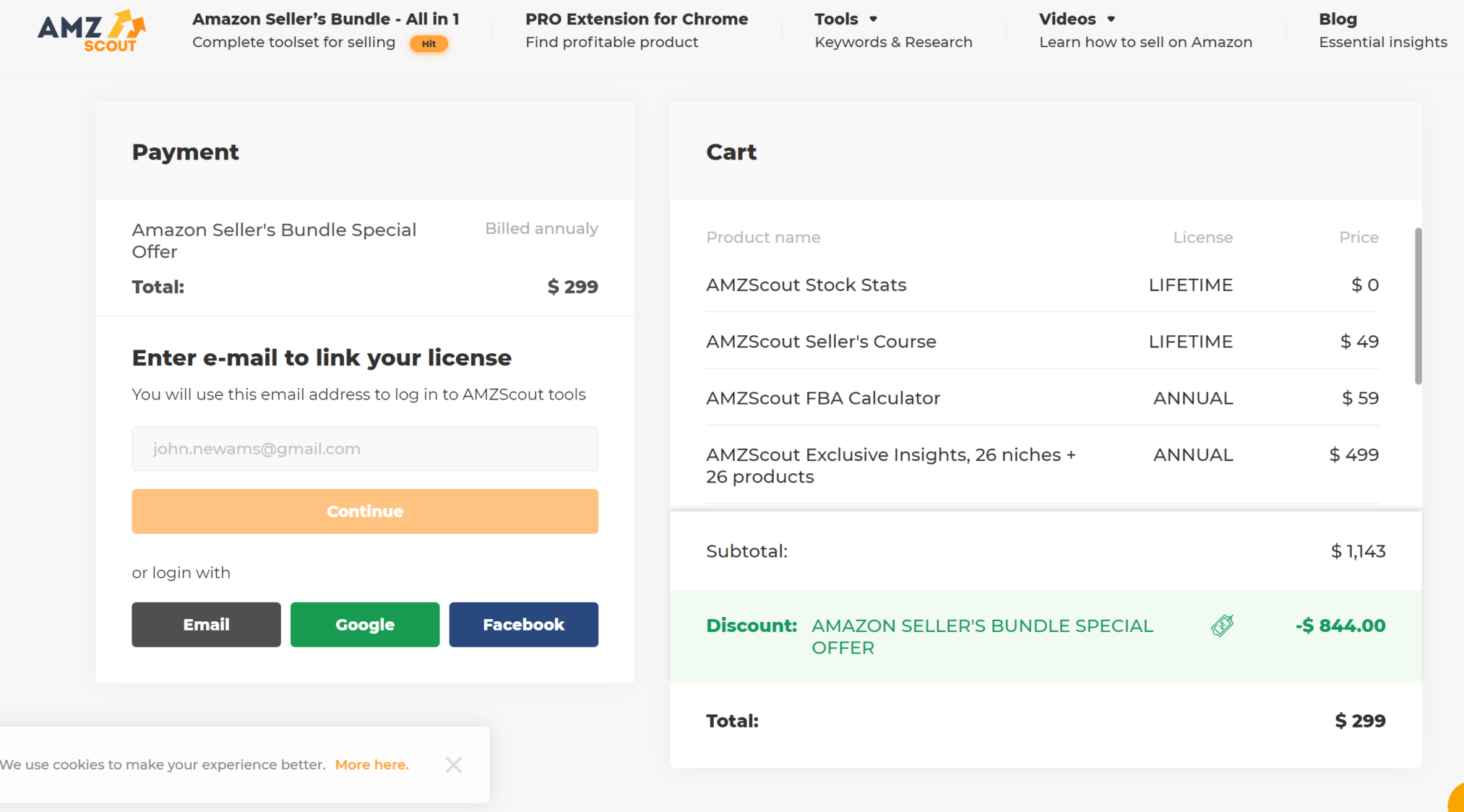The image size is (1464, 812).
Task: Click the cart Total $ 299 value
Action: pyautogui.click(x=1360, y=721)
